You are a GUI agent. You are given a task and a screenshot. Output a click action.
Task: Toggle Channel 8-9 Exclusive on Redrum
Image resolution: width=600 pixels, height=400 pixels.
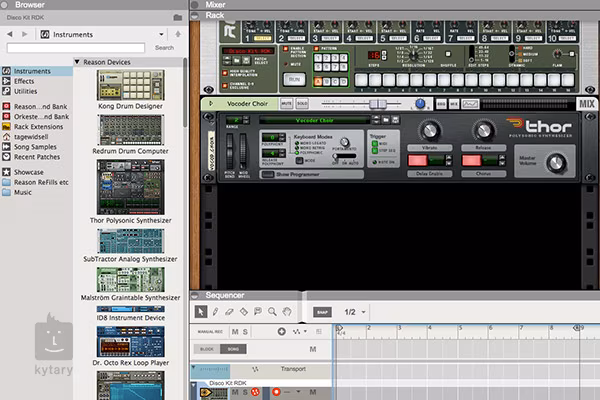pyautogui.click(x=225, y=85)
